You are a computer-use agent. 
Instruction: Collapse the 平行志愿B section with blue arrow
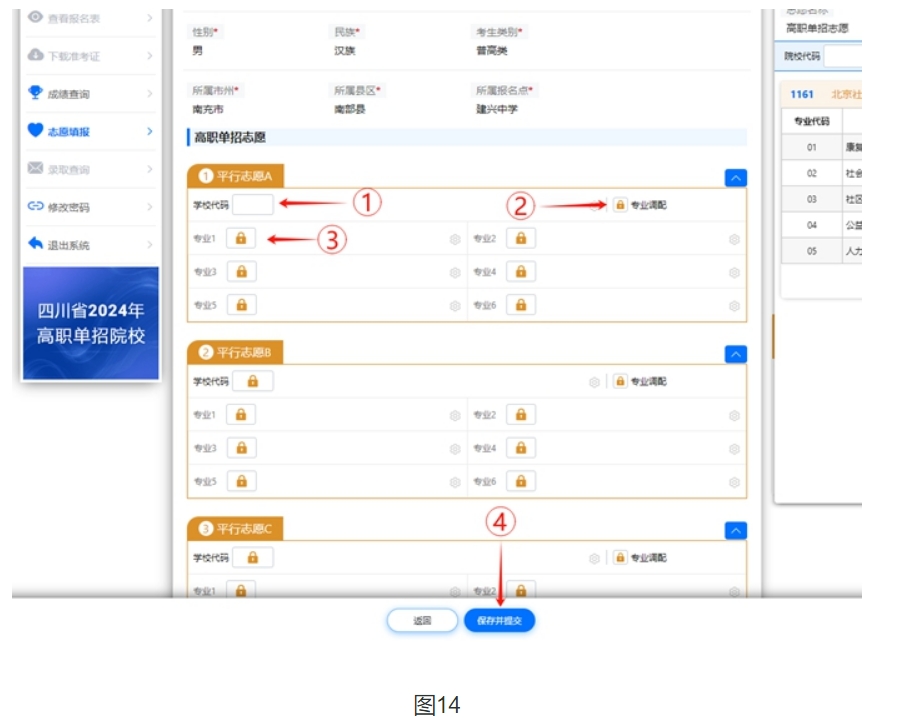(x=735, y=354)
